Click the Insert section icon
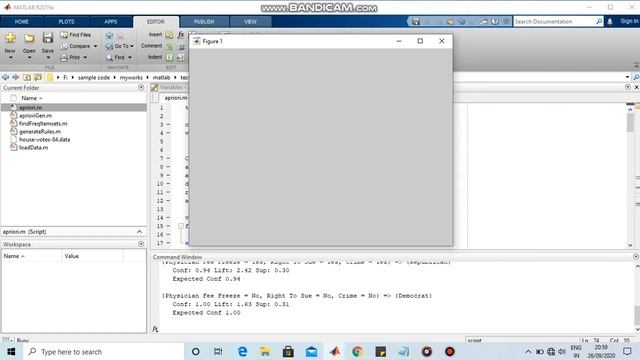The image size is (640, 360). [169, 36]
